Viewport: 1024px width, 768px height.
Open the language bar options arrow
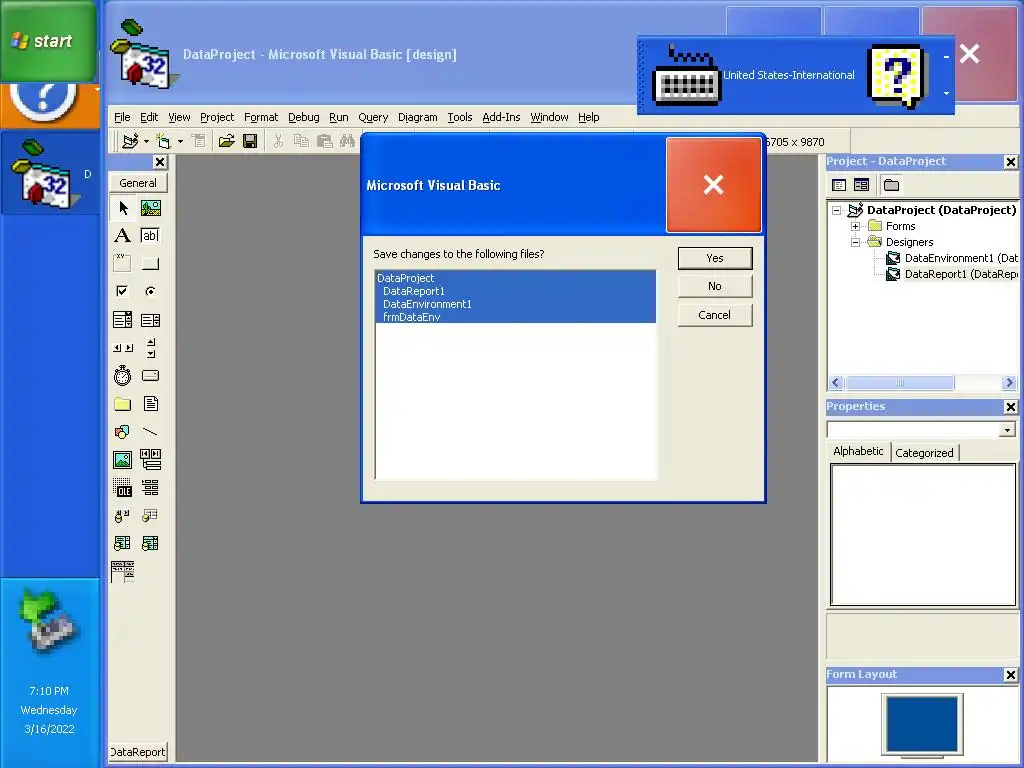946,93
